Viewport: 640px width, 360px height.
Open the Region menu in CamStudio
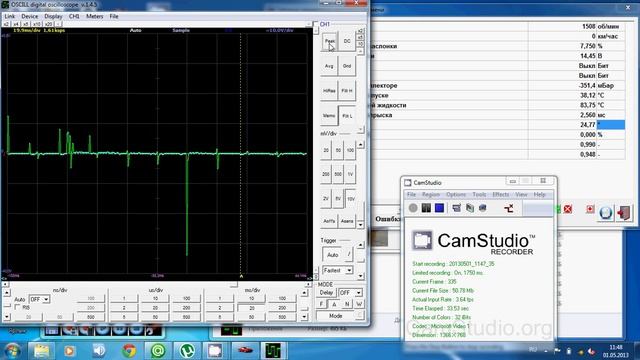pos(431,195)
